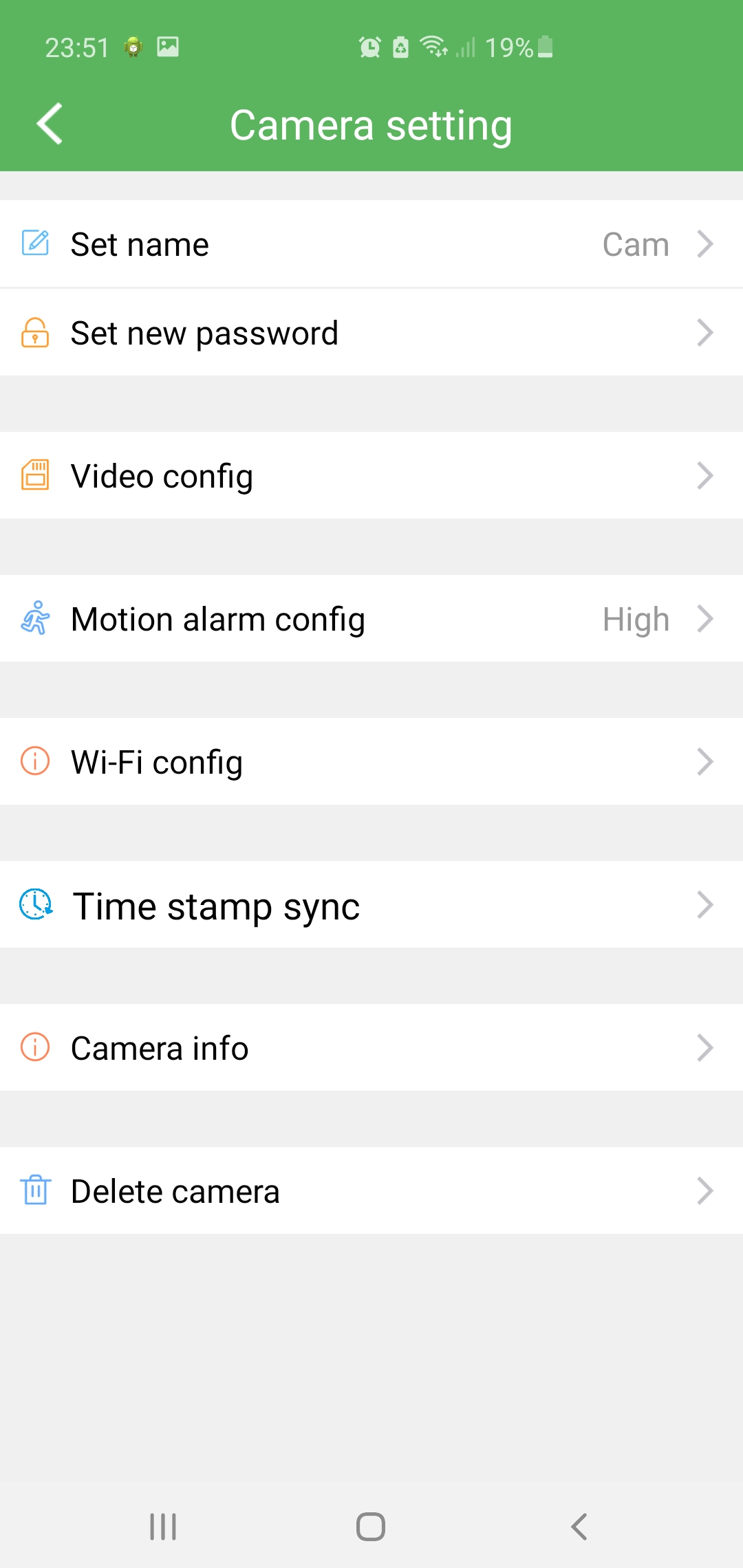Open the Wi-Fi config menu entry
The image size is (743, 1568).
[157, 762]
